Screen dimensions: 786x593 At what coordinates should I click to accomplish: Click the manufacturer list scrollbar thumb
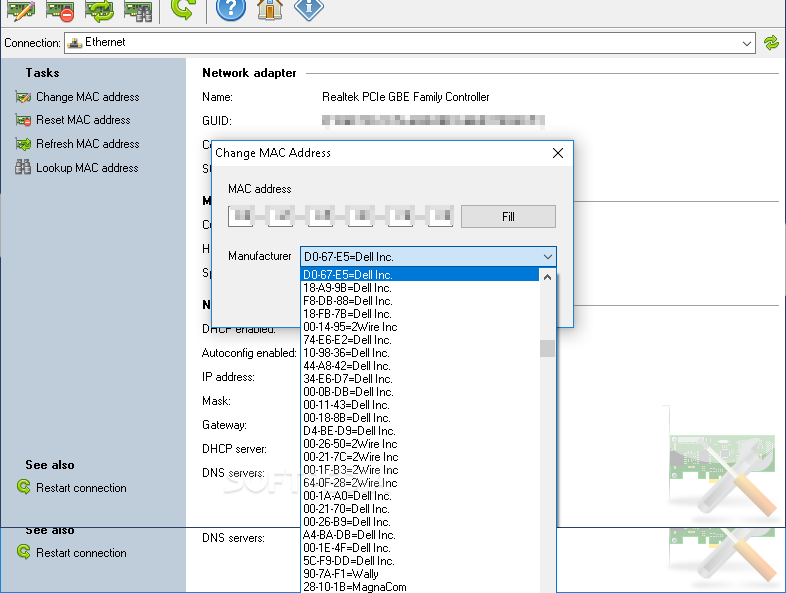point(547,349)
